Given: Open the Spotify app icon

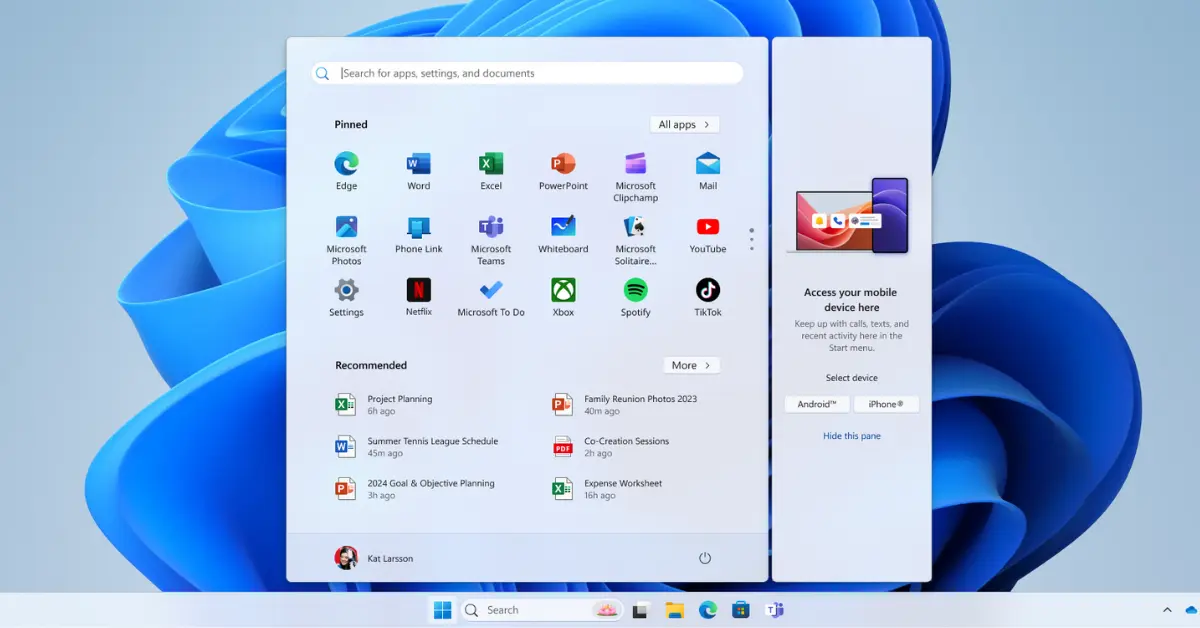Looking at the screenshot, I should point(635,291).
